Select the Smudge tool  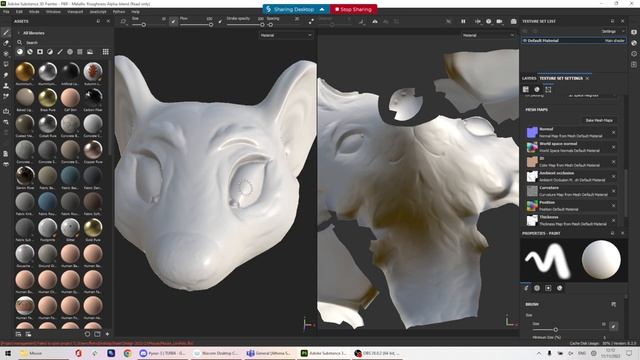coord(6,75)
